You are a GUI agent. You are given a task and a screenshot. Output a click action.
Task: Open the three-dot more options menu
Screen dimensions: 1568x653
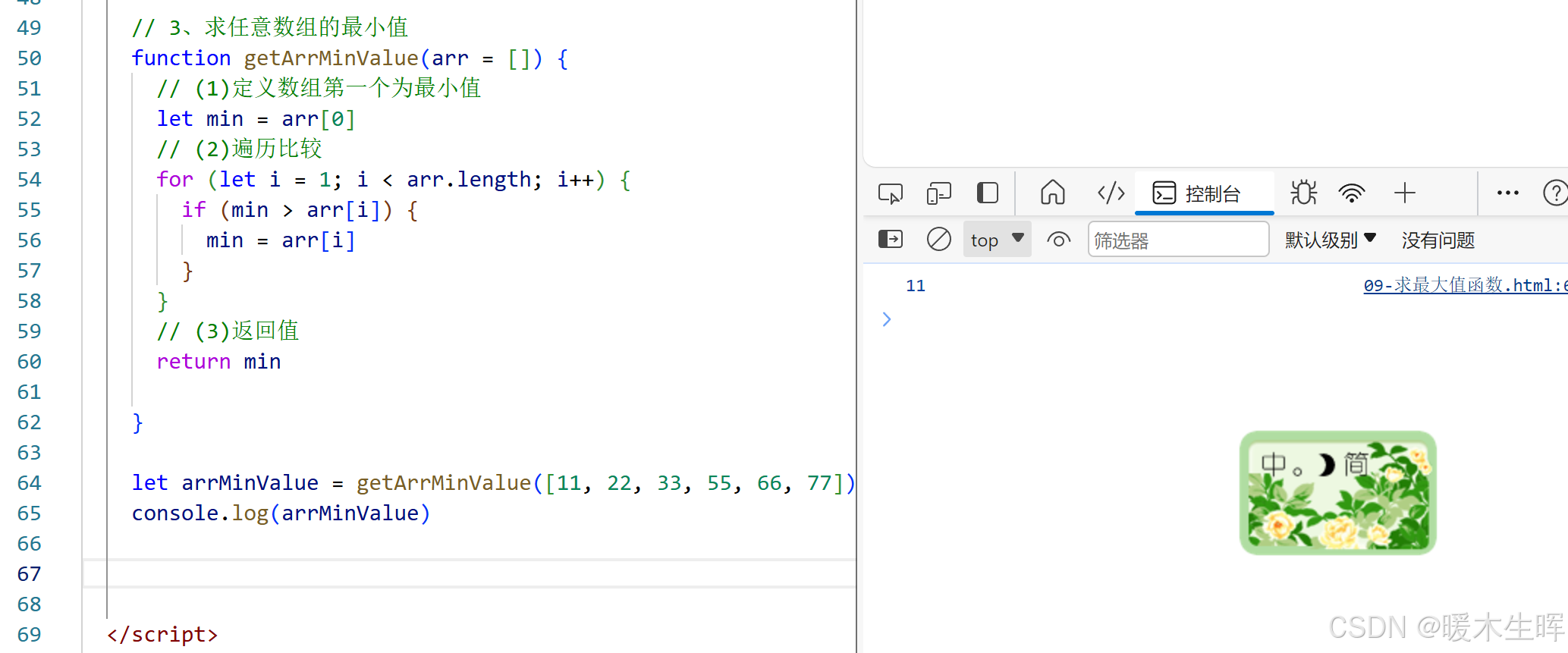1508,193
